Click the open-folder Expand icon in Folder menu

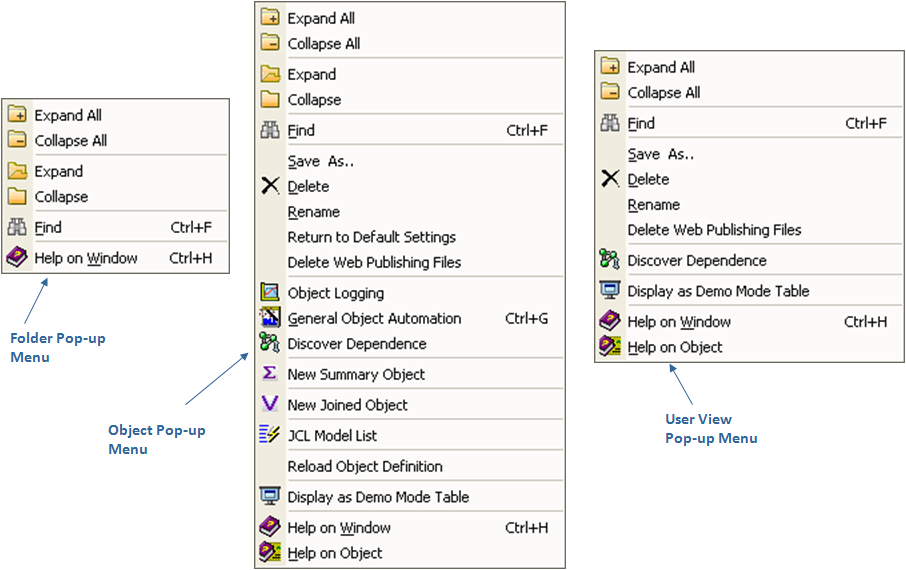17,171
